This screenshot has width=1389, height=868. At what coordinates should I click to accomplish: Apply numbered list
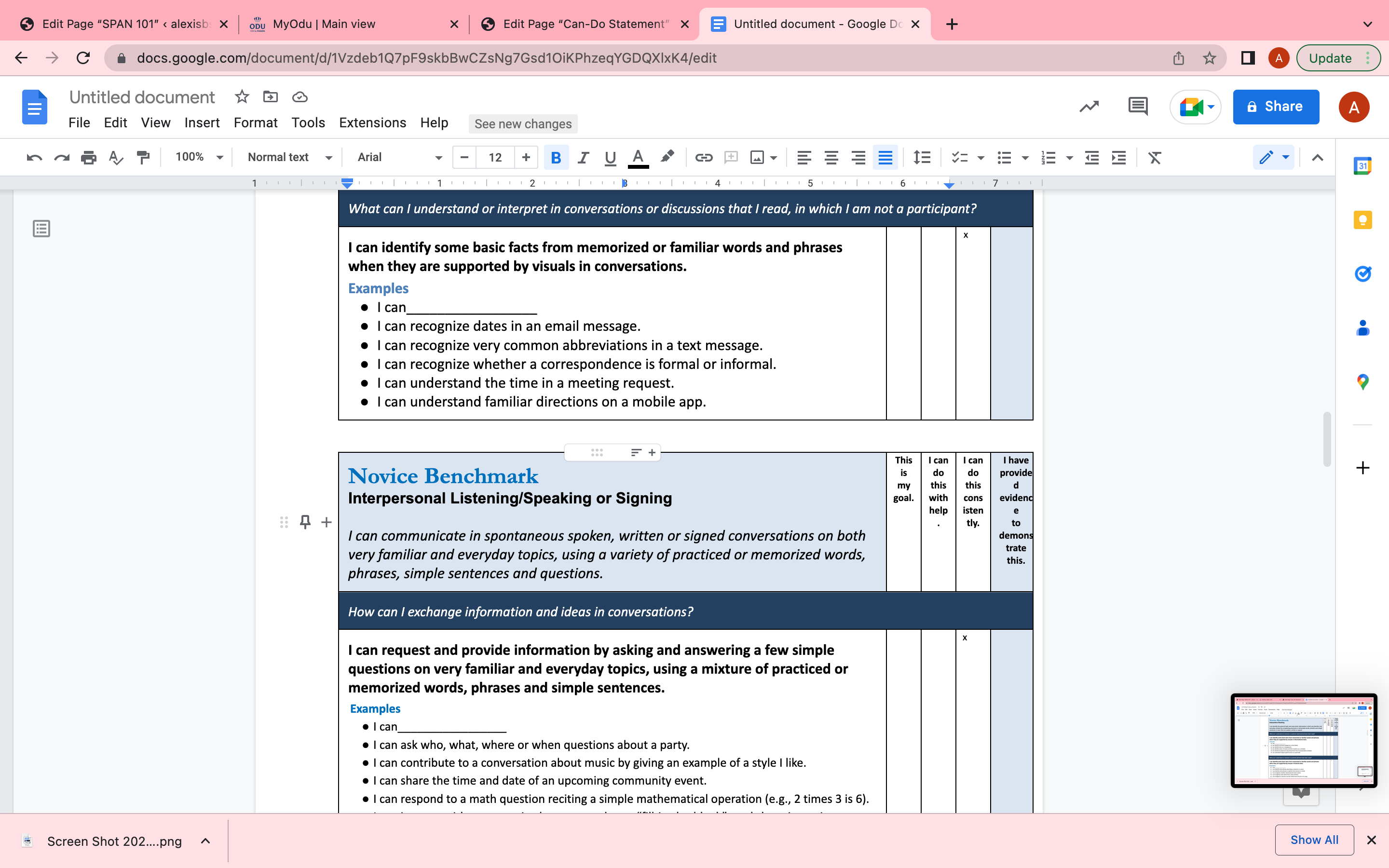click(1049, 157)
